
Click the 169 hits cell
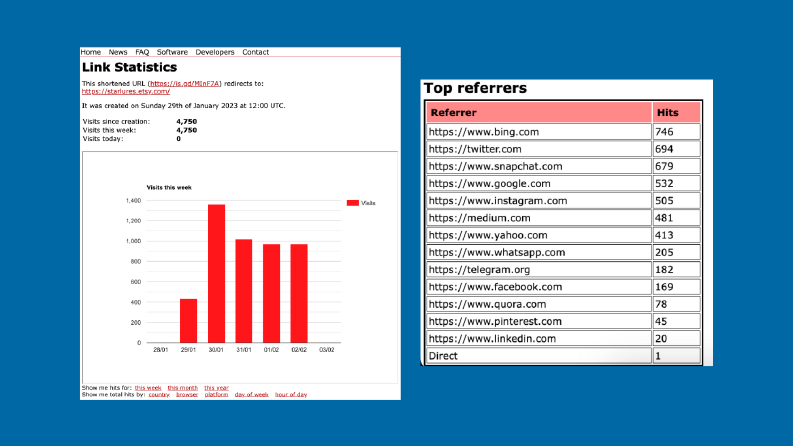point(677,287)
